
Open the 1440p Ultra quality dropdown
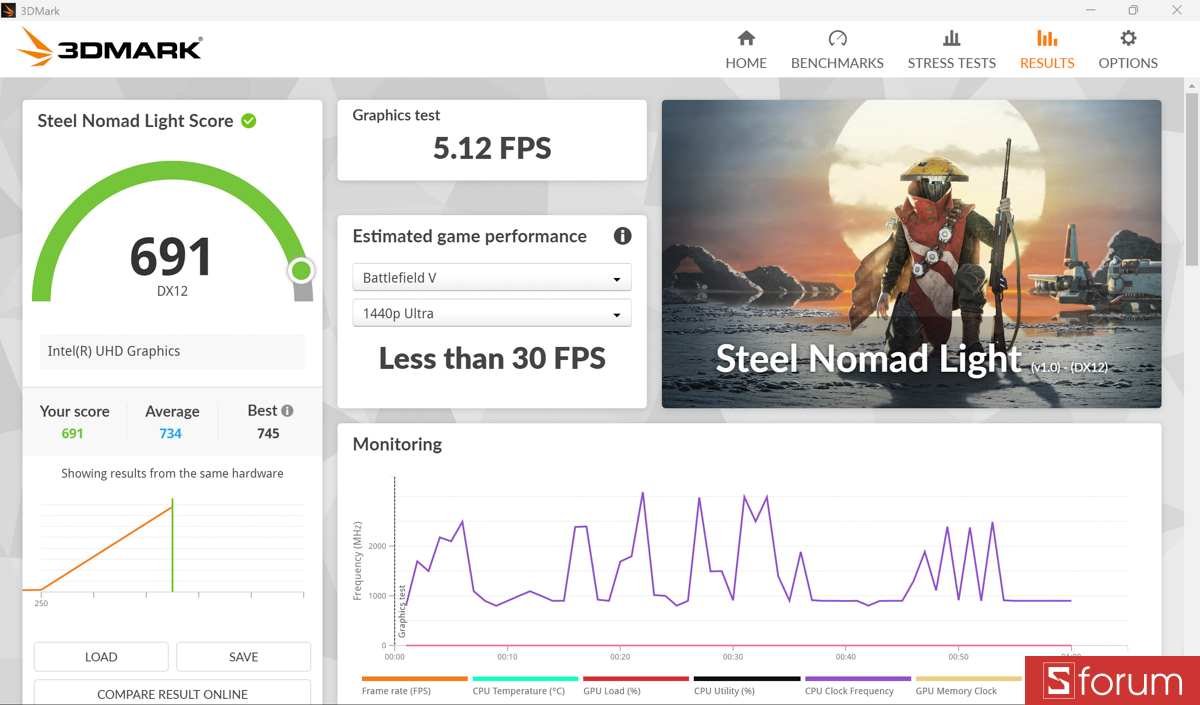491,313
